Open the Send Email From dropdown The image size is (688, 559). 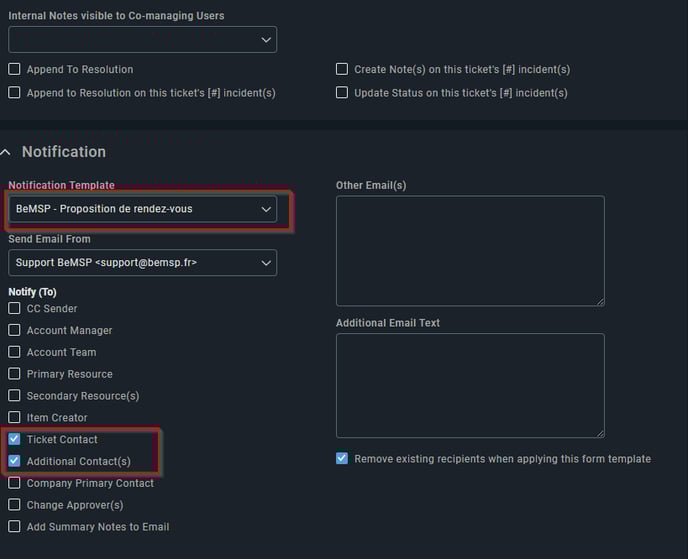coord(143,263)
